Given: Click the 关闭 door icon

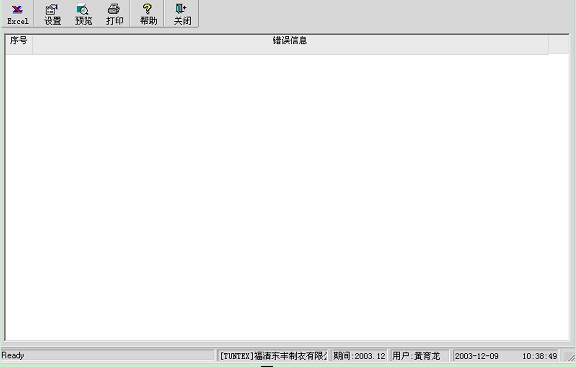Looking at the screenshot, I should point(181,9).
